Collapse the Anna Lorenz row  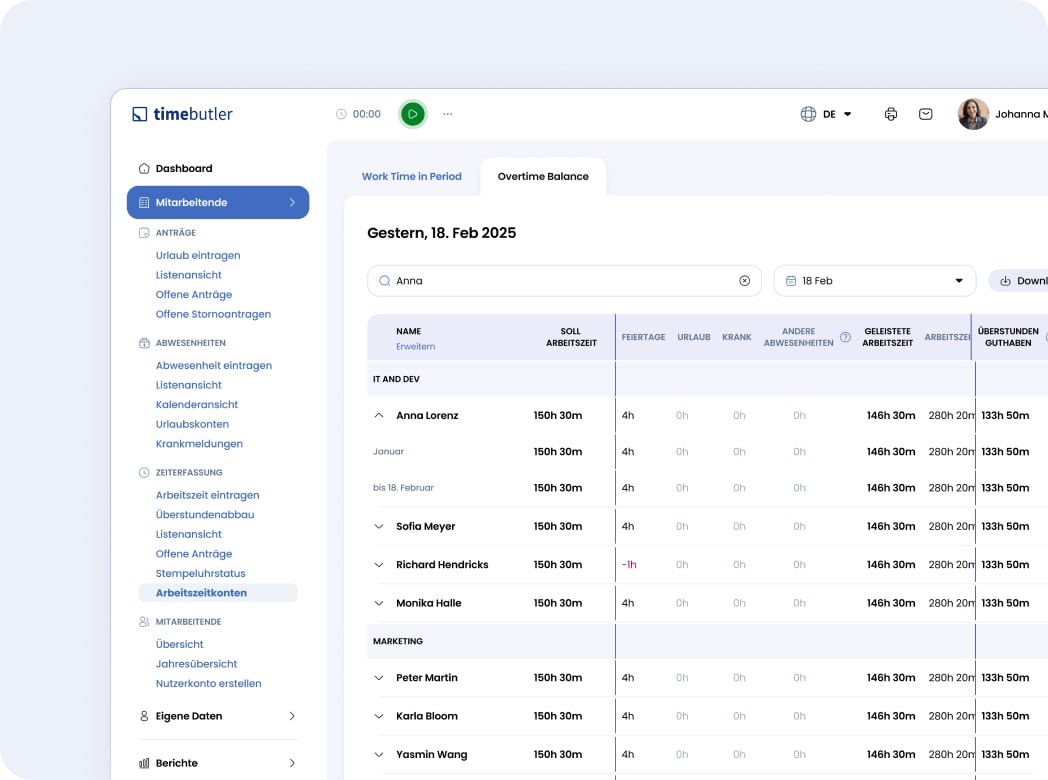click(x=379, y=415)
